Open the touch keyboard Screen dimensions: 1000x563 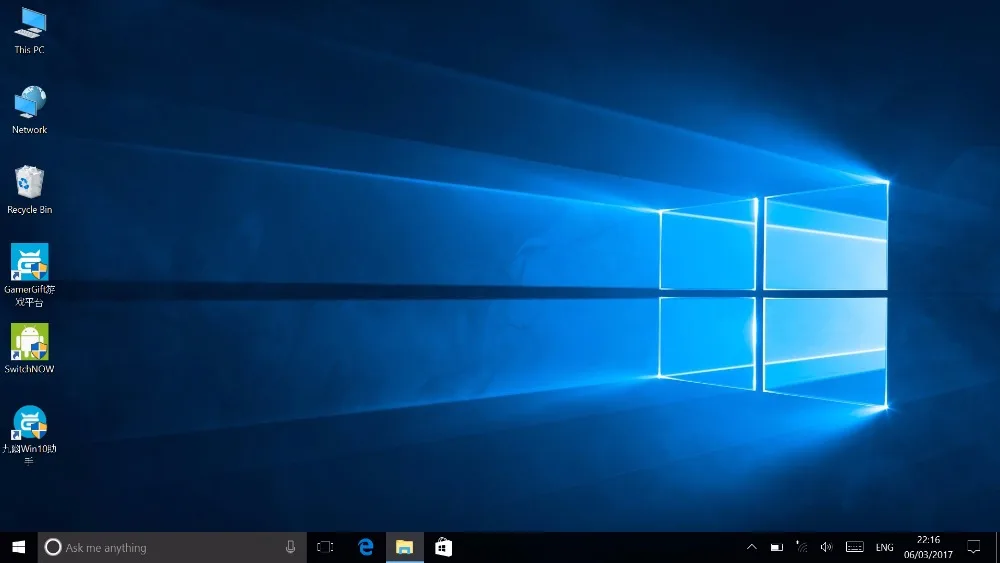pyautogui.click(x=855, y=547)
